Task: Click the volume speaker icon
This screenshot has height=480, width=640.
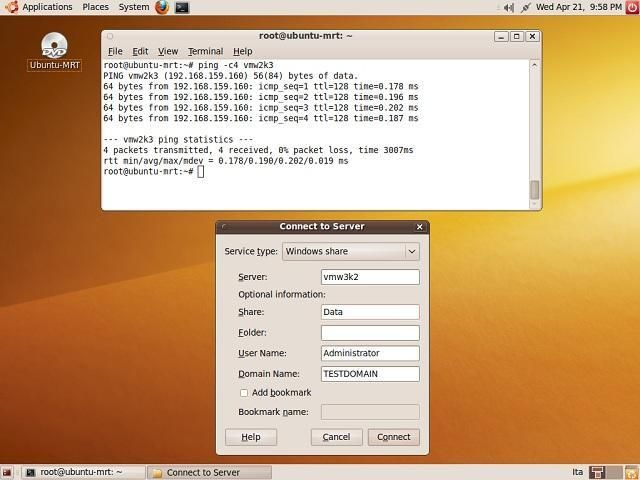Action: pyautogui.click(x=509, y=7)
